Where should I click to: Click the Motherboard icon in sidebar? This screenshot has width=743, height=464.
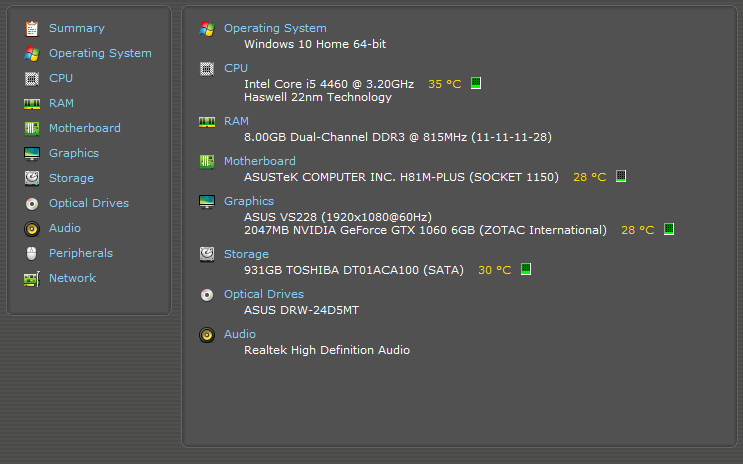[x=32, y=128]
